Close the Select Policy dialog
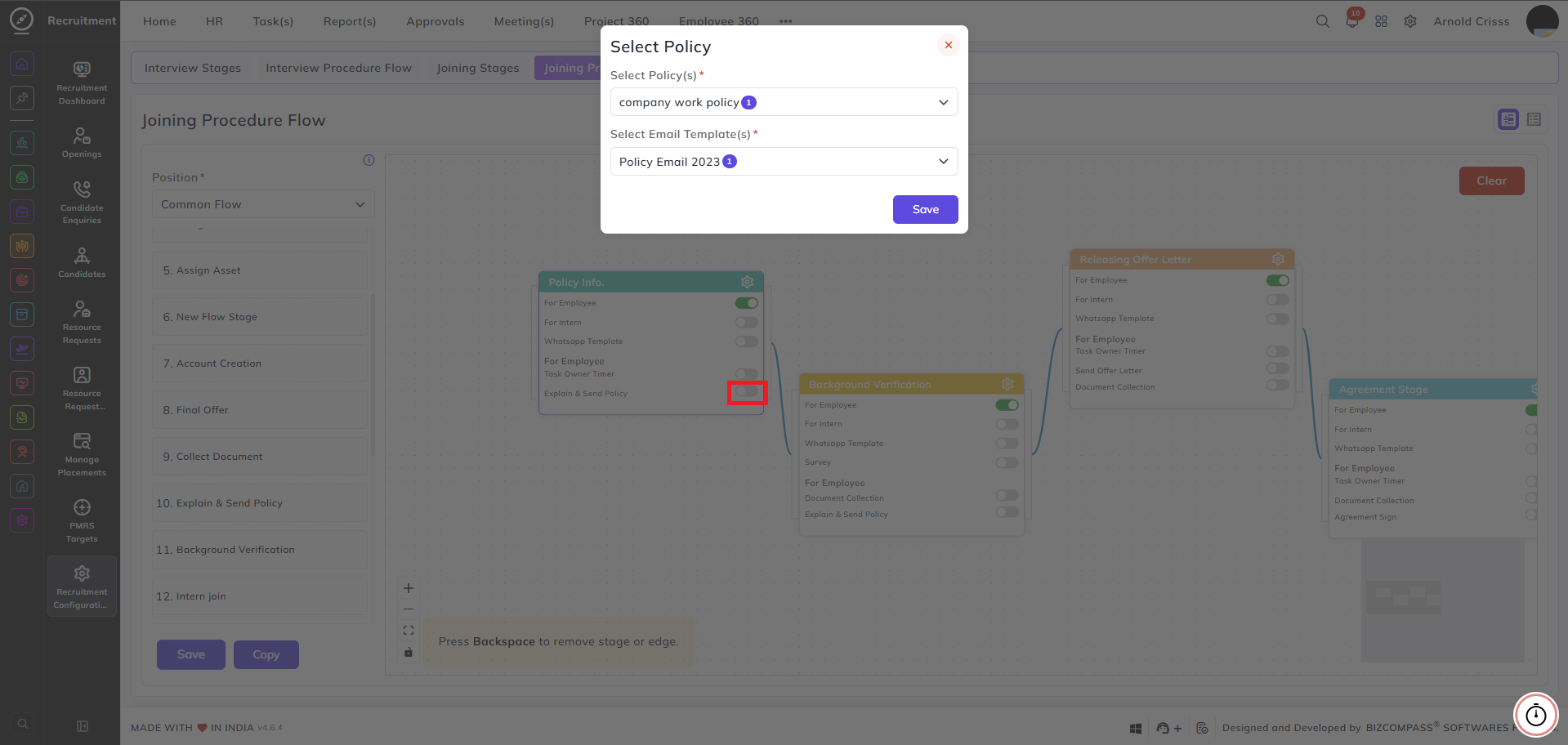 point(948,45)
